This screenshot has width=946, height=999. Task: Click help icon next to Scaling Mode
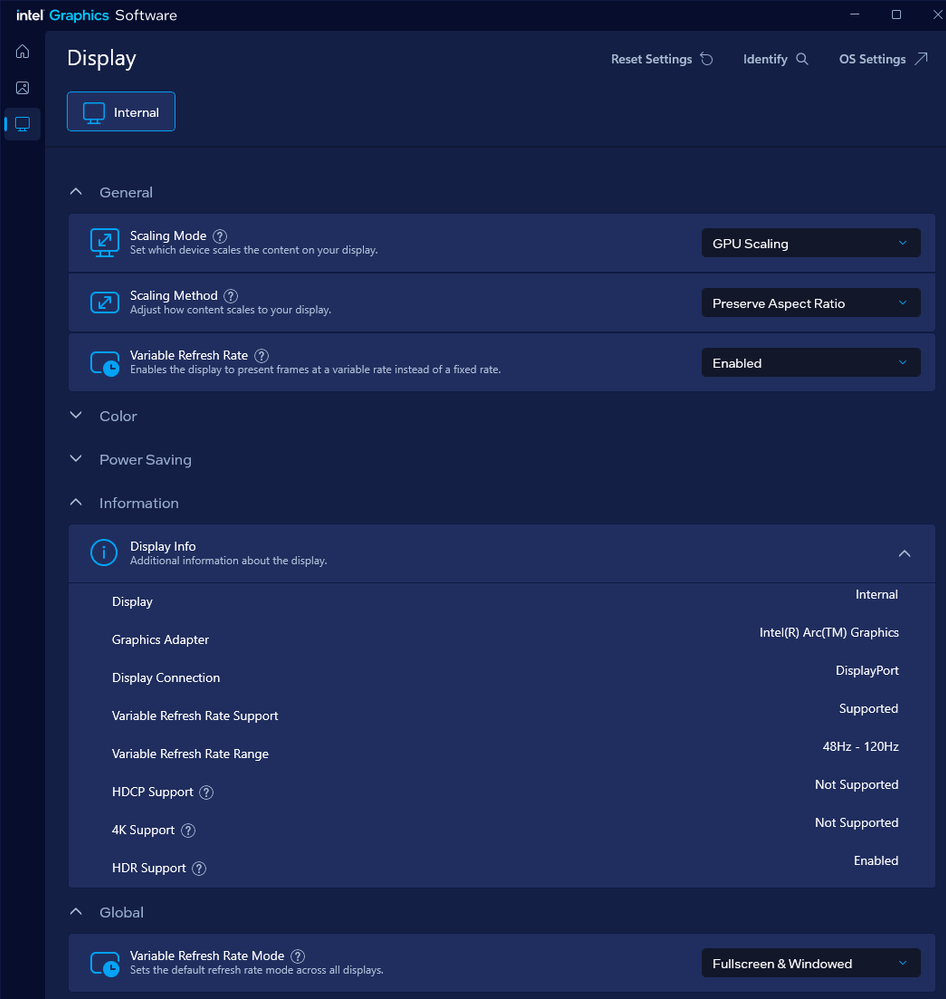220,236
